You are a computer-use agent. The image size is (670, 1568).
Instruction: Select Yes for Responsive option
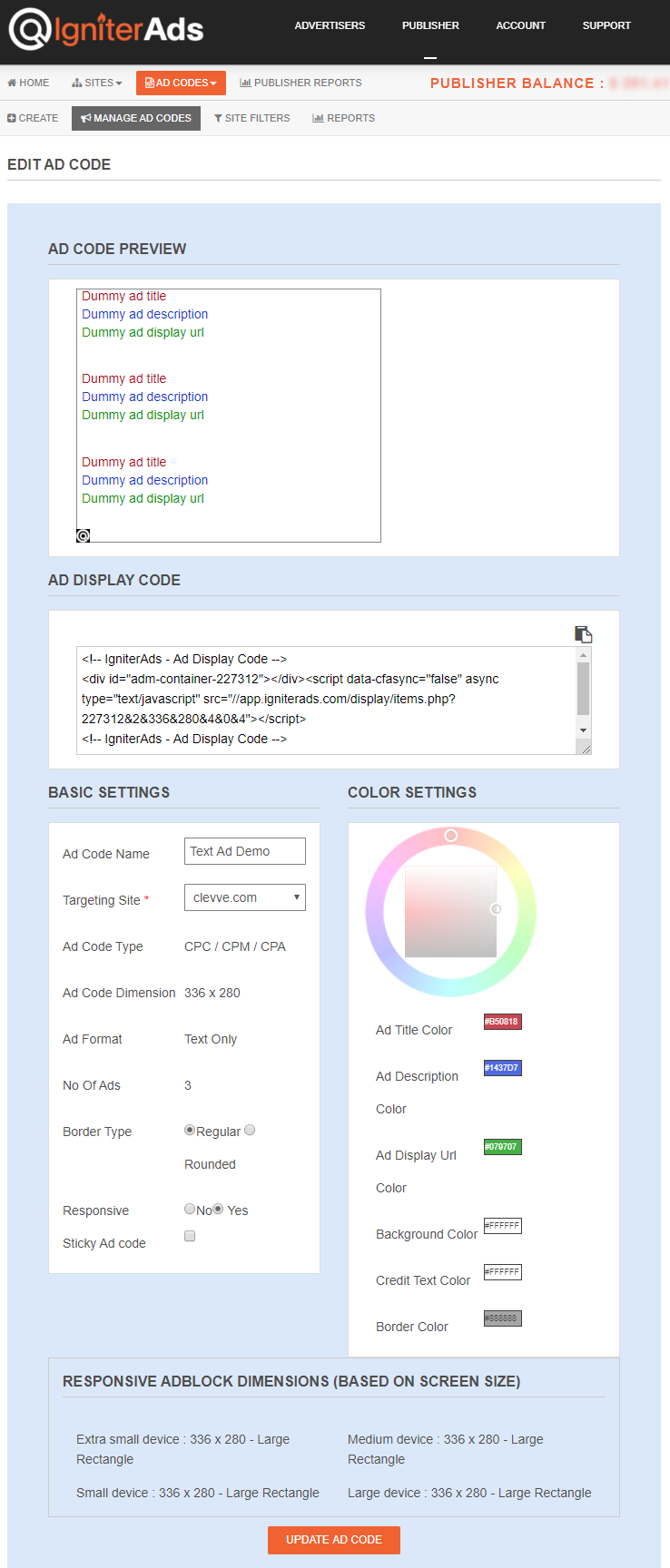point(218,1209)
